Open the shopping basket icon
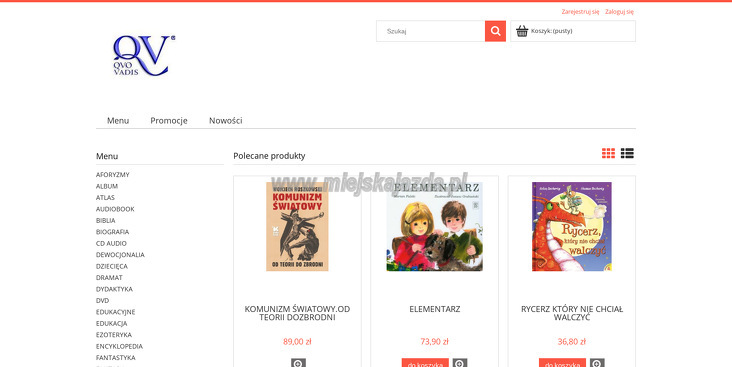Viewport: 732px width, 367px height. 522,31
